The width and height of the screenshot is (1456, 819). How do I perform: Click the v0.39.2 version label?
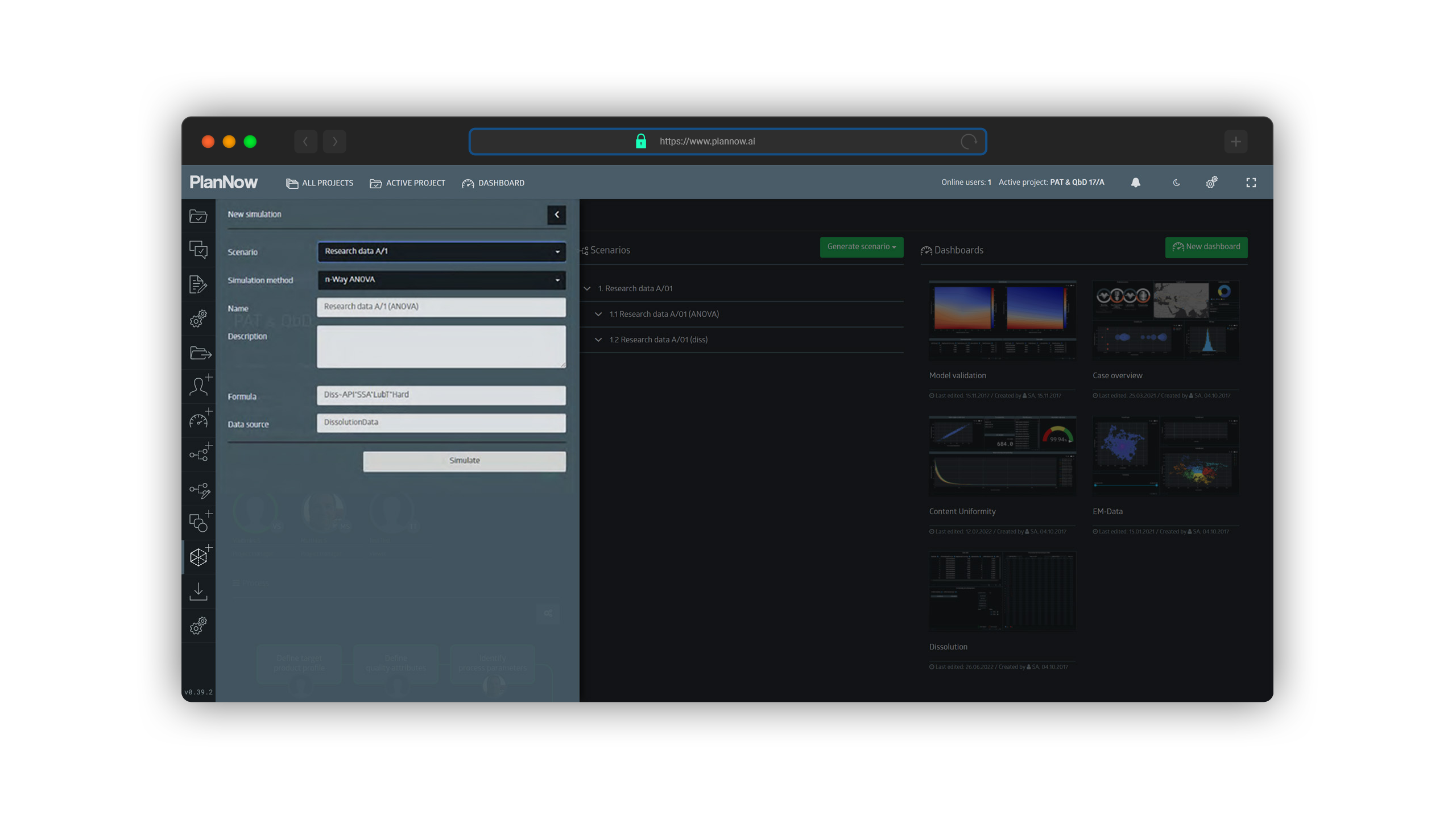[x=198, y=692]
